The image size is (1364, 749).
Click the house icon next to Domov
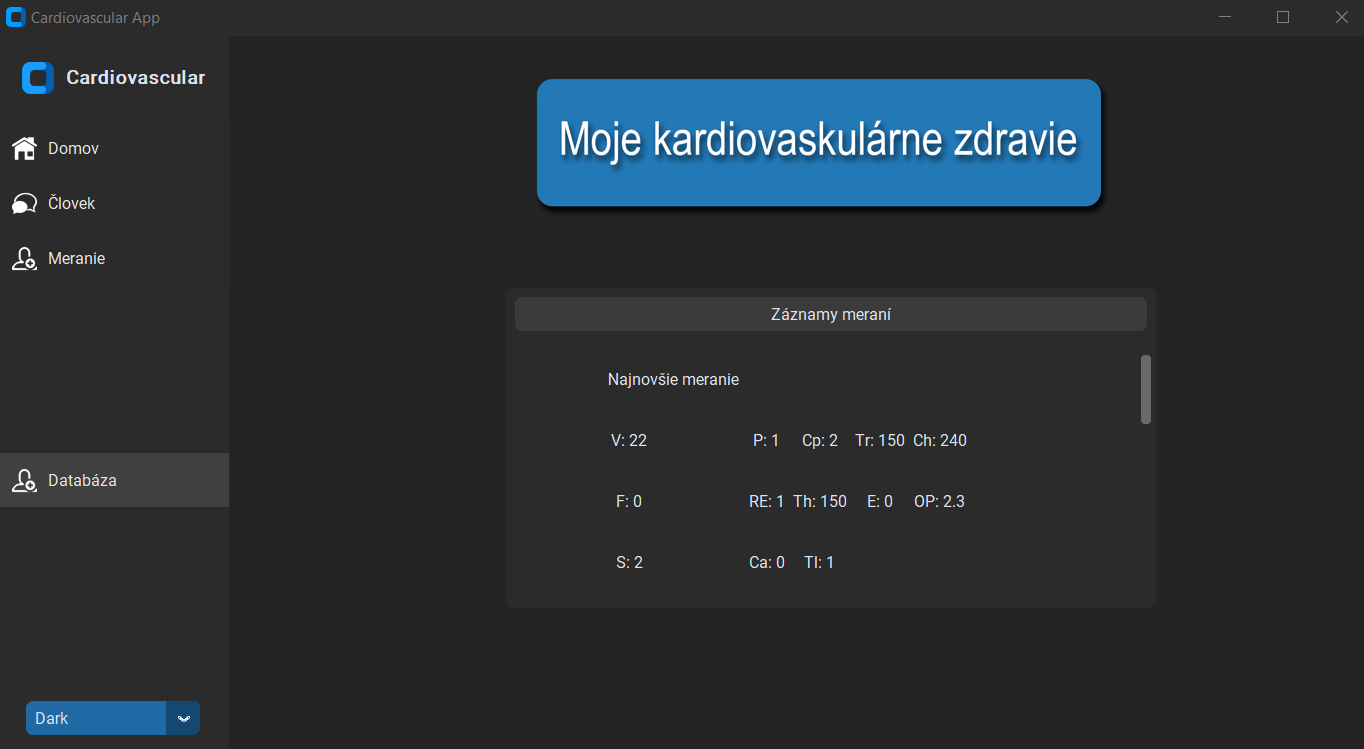[25, 148]
